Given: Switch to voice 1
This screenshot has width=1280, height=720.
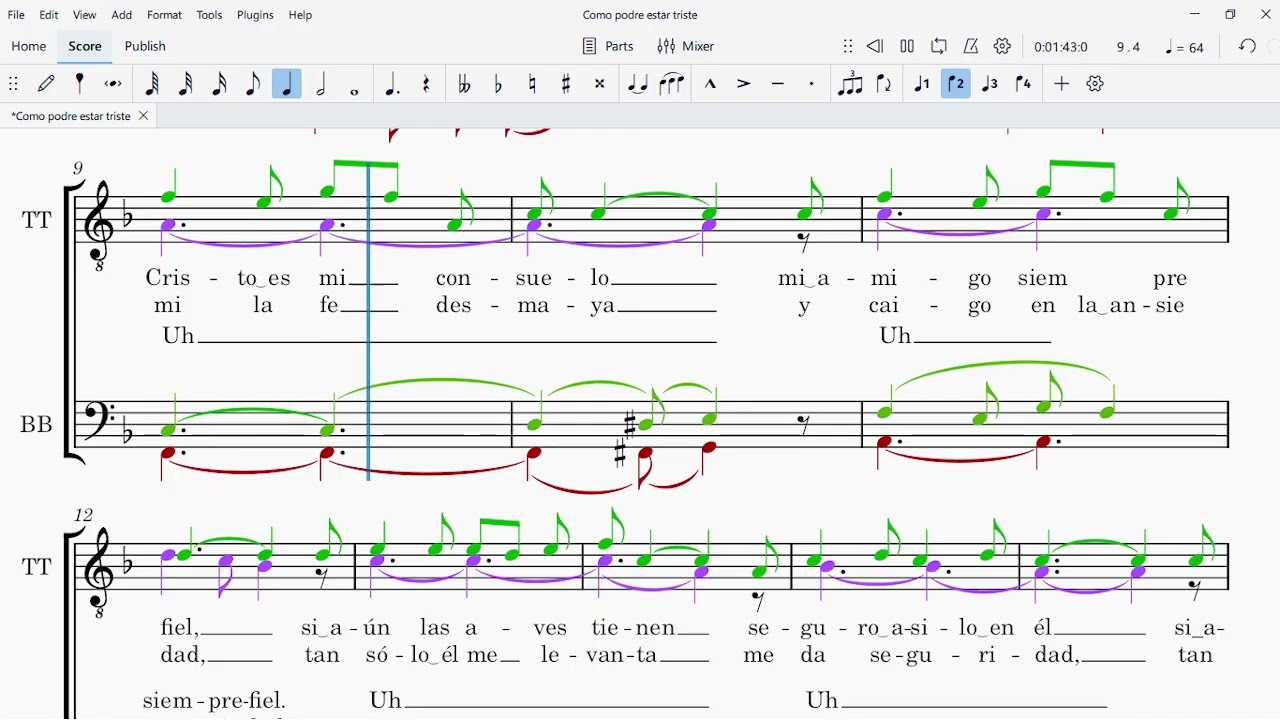Looking at the screenshot, I should click(923, 85).
